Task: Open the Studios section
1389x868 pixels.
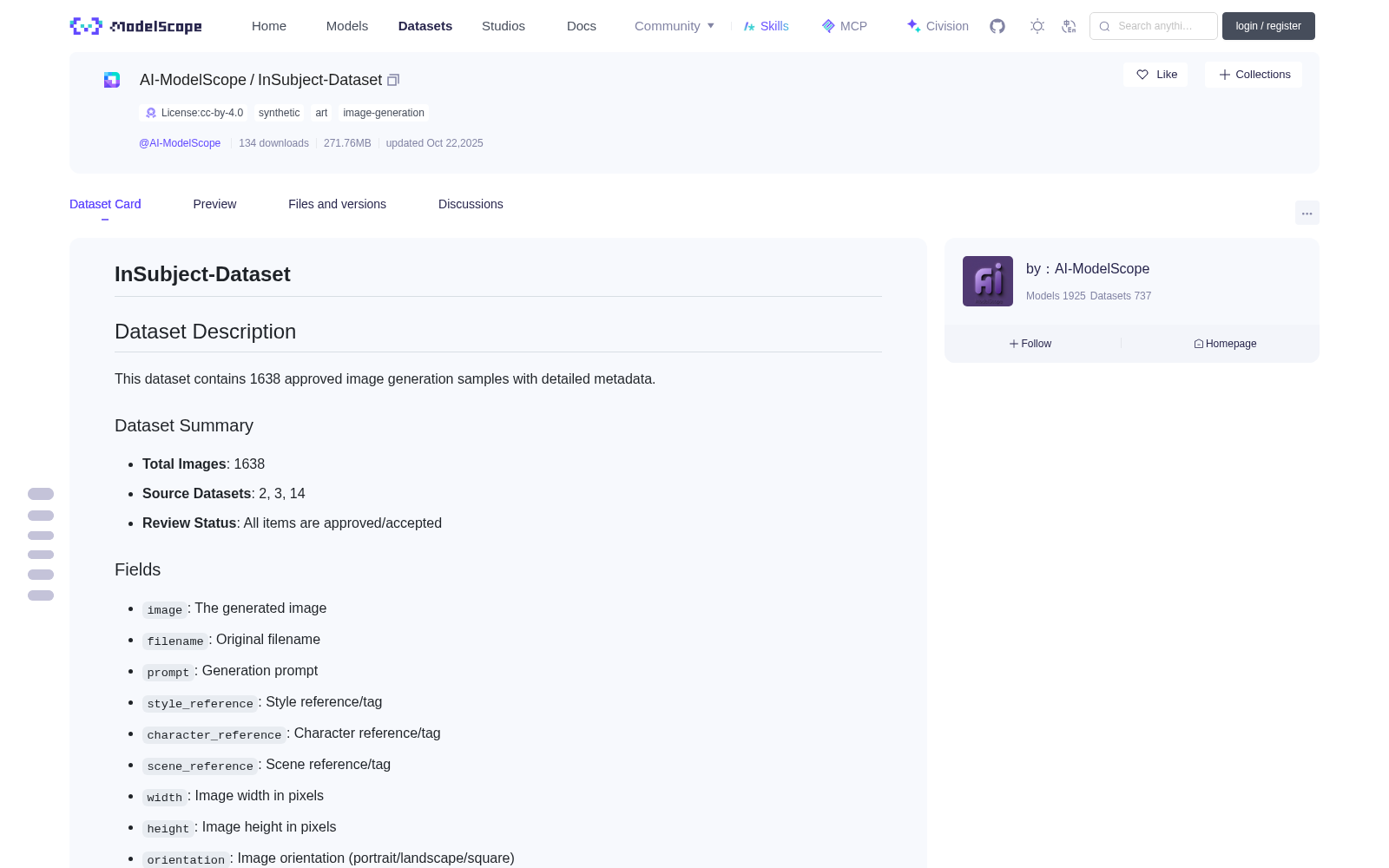Action: pyautogui.click(x=504, y=26)
